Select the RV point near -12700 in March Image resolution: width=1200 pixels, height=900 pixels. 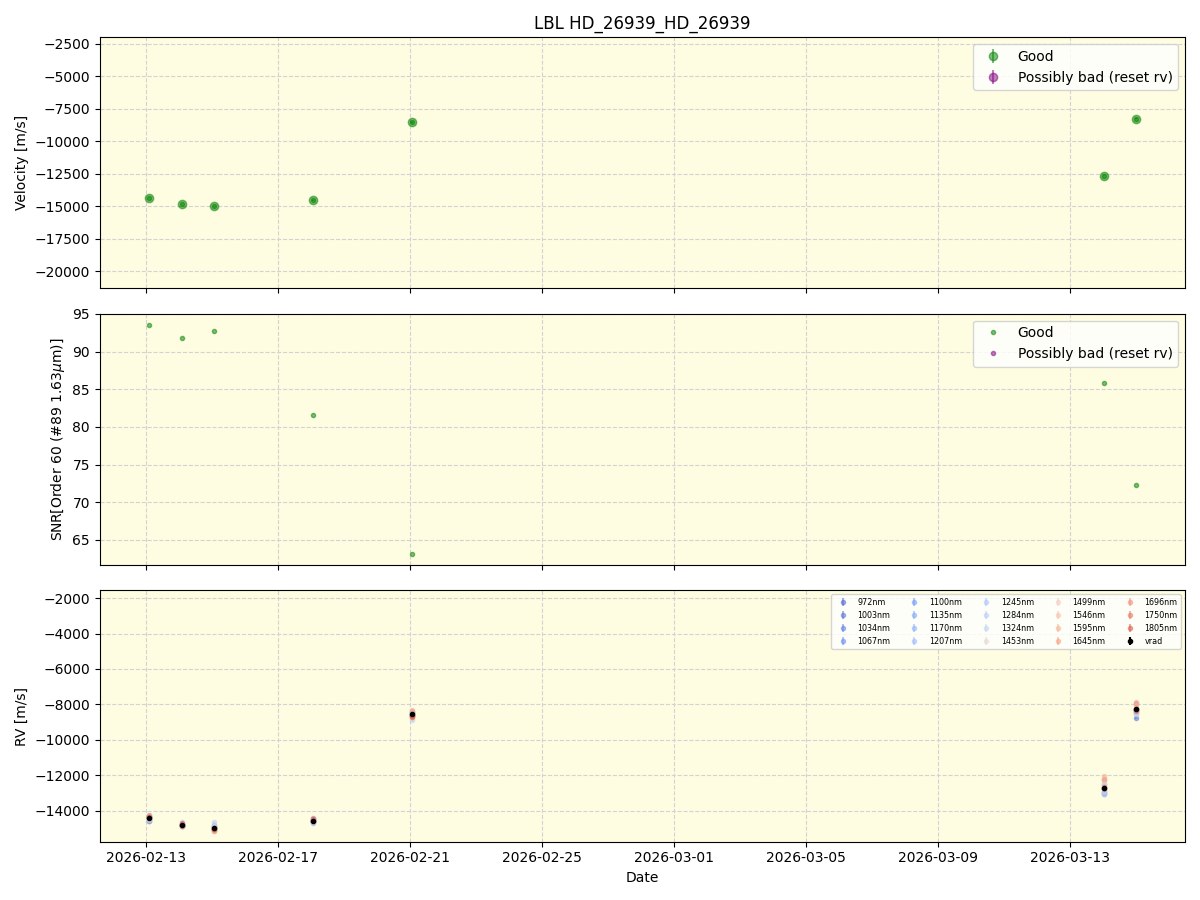(x=1104, y=788)
